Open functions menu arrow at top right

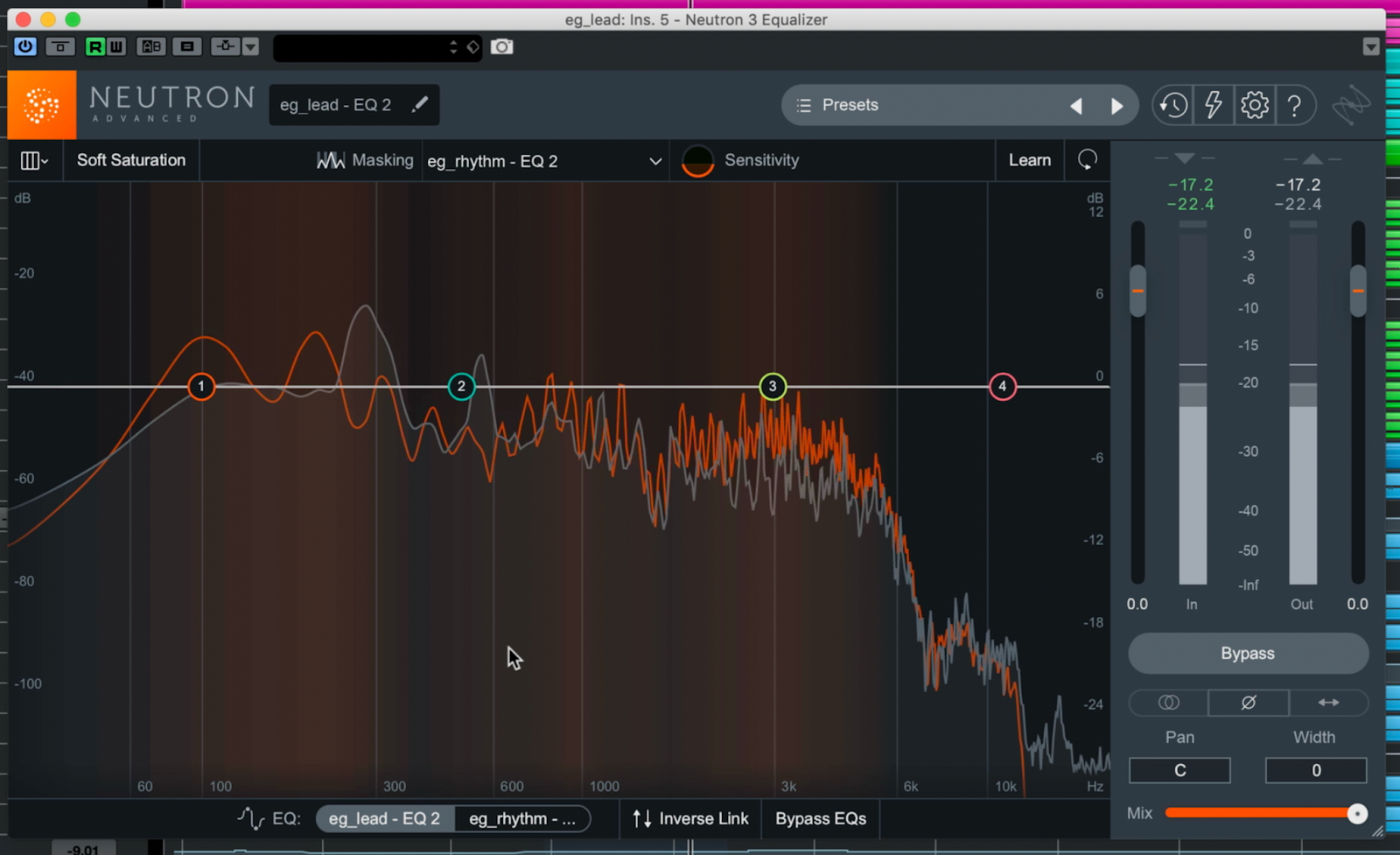point(1371,47)
